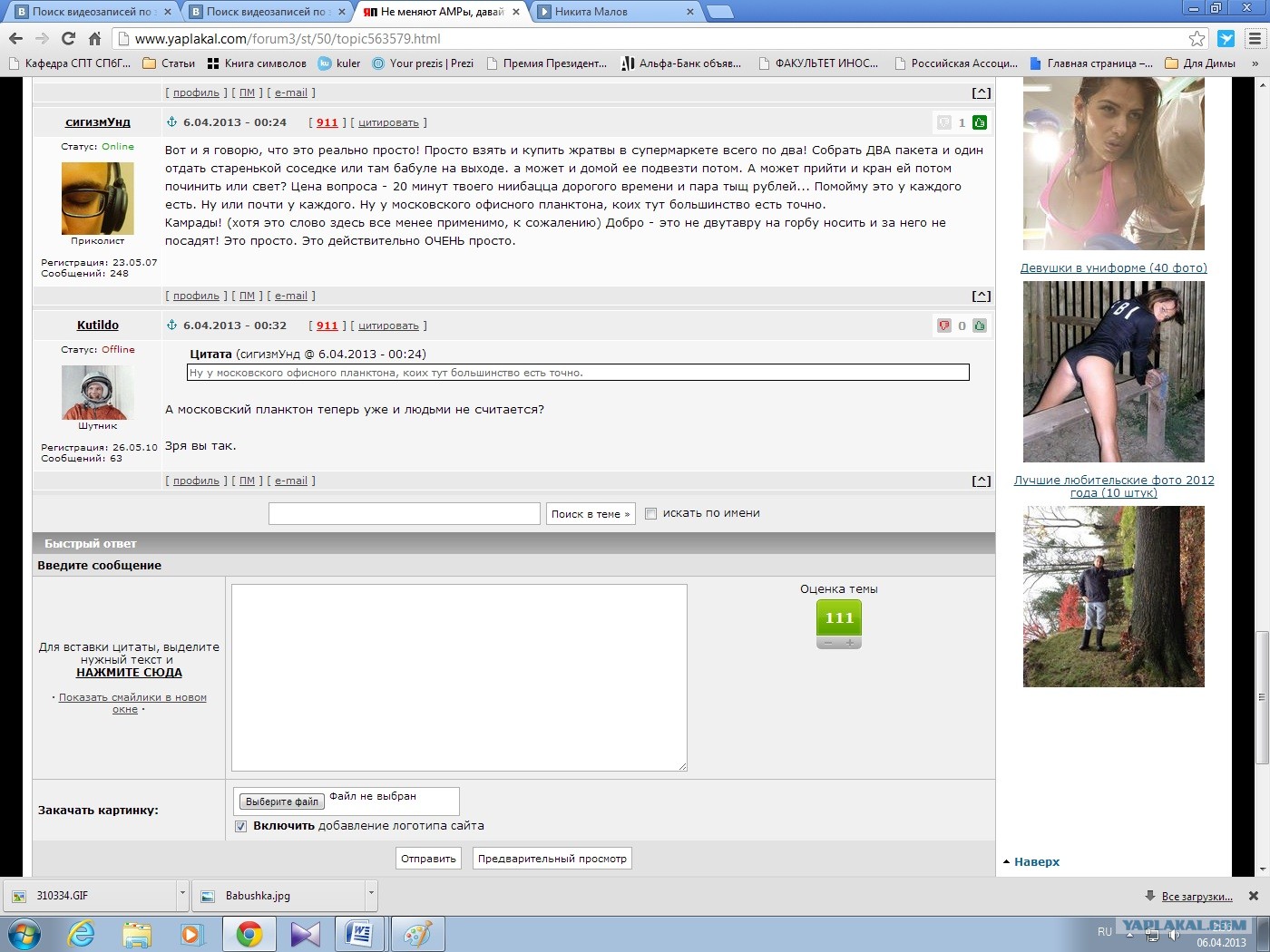Click the bookmark star in address bar
The width and height of the screenshot is (1270, 952).
pyautogui.click(x=1197, y=39)
